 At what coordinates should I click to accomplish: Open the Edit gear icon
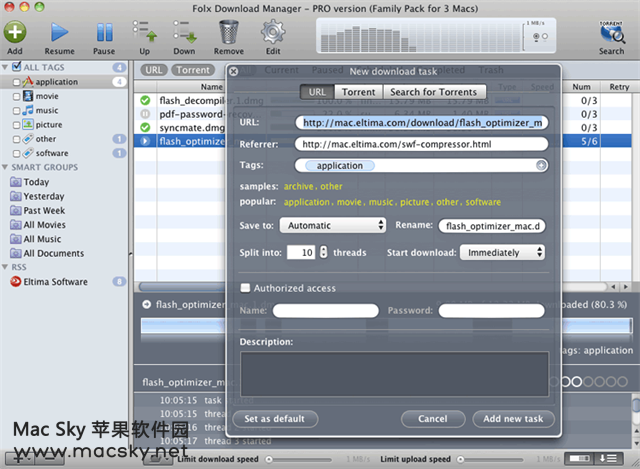click(x=273, y=32)
